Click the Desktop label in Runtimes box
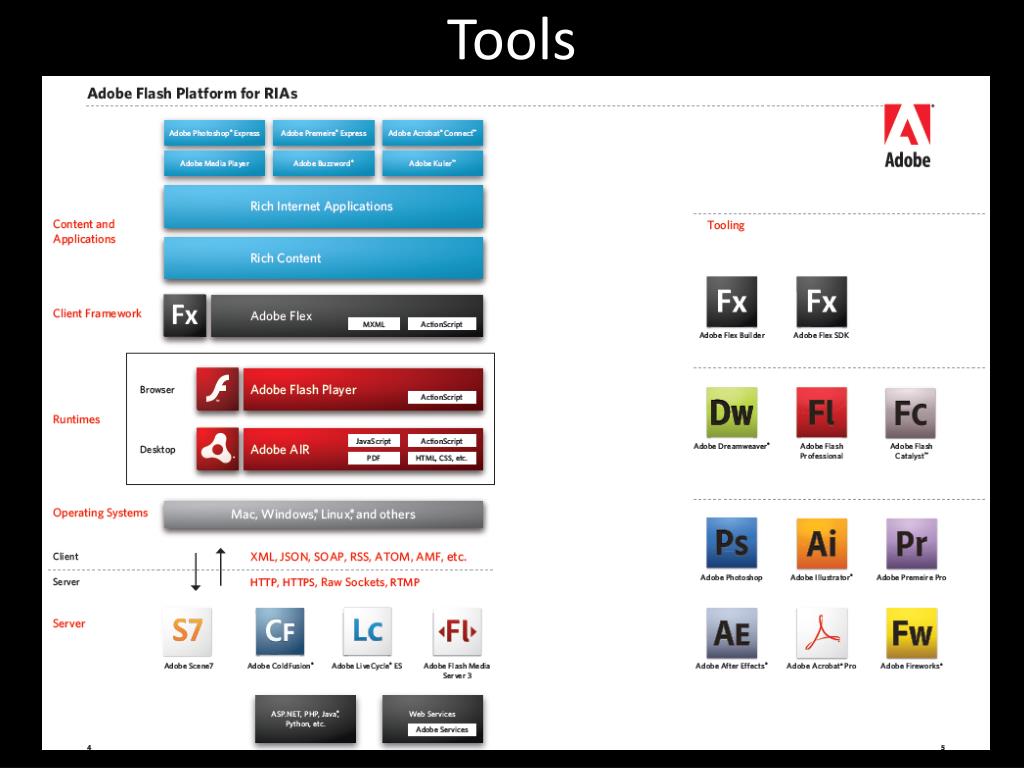The width and height of the screenshot is (1024, 768). pyautogui.click(x=157, y=449)
